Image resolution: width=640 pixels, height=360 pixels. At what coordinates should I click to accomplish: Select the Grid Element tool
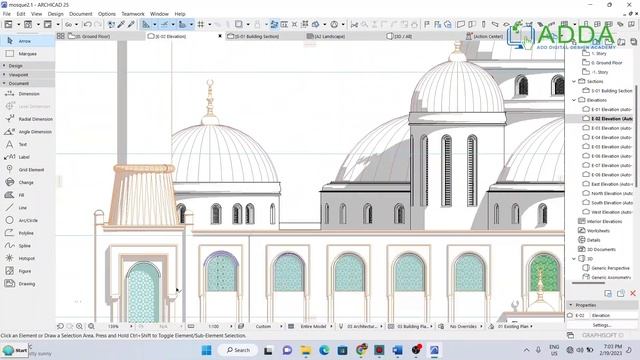pyautogui.click(x=27, y=169)
